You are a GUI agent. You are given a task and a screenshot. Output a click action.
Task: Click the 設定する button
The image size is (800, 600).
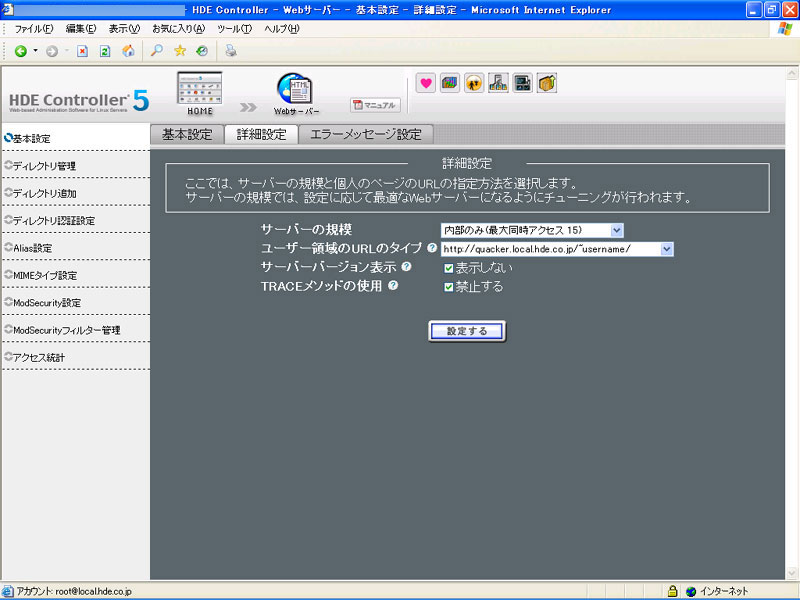[467, 331]
